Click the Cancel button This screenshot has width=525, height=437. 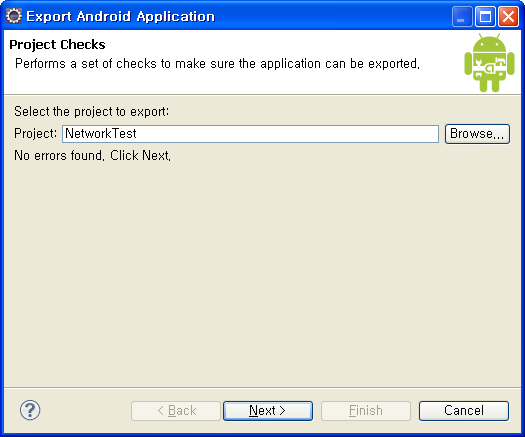click(464, 411)
